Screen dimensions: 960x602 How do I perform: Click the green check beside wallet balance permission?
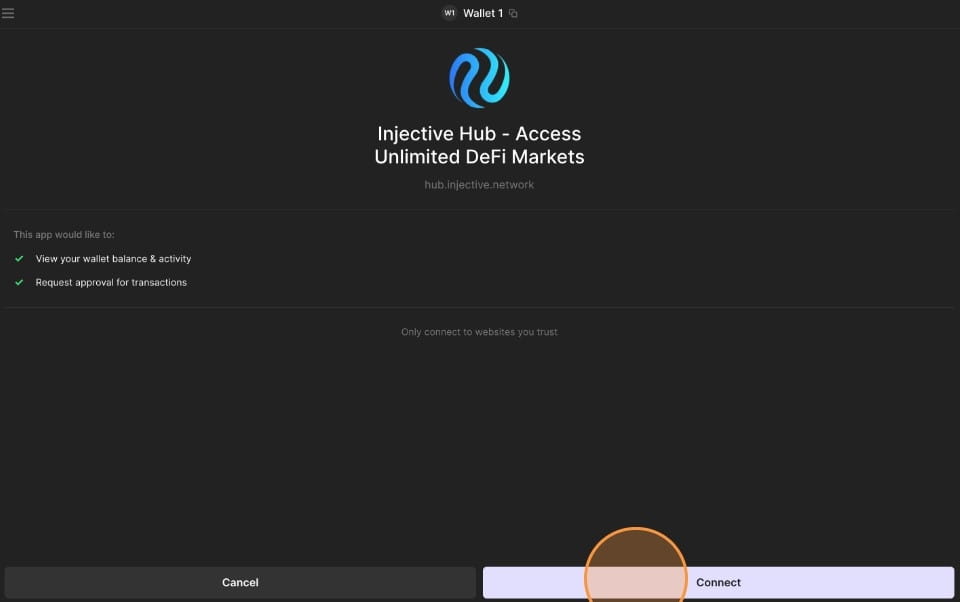[x=19, y=258]
